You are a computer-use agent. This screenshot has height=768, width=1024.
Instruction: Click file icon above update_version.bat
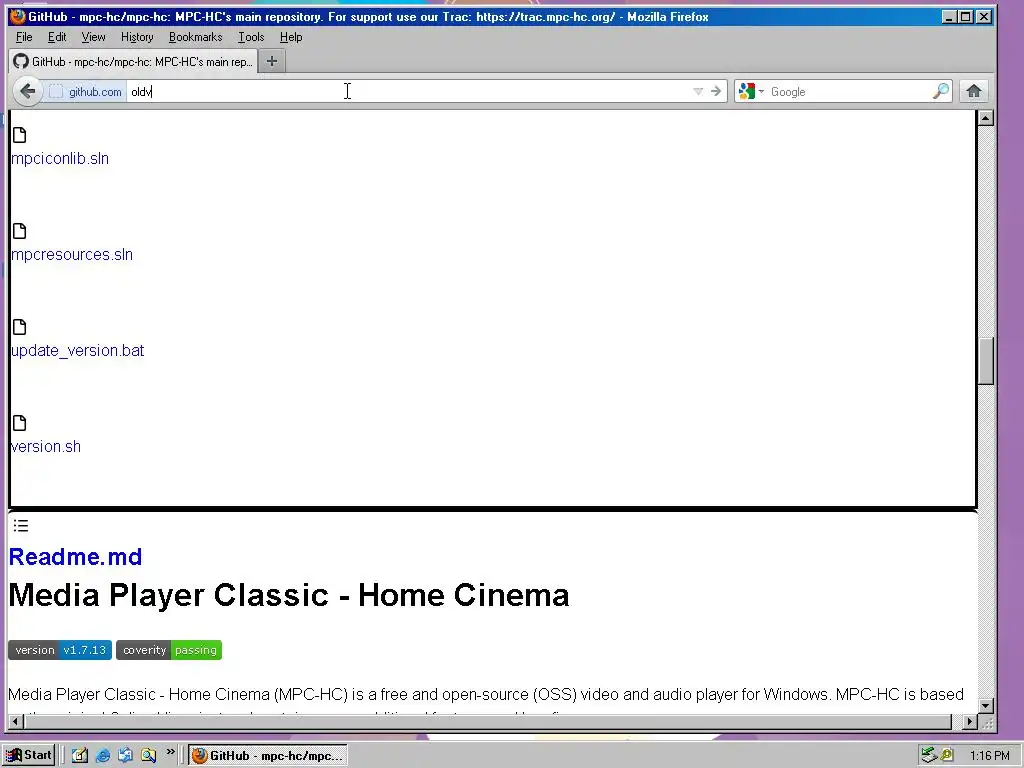click(x=20, y=327)
